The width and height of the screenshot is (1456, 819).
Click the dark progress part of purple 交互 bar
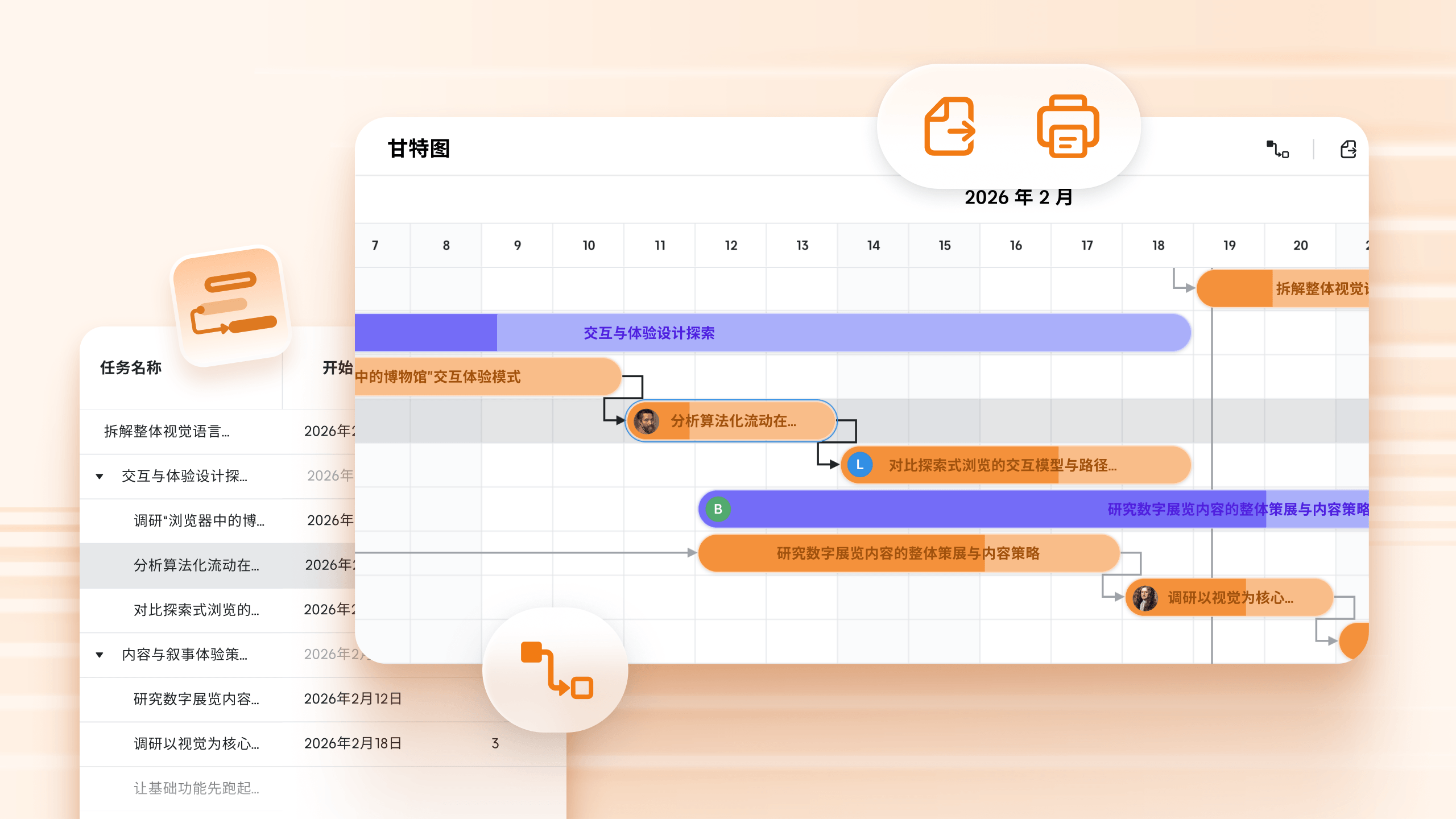tap(425, 333)
